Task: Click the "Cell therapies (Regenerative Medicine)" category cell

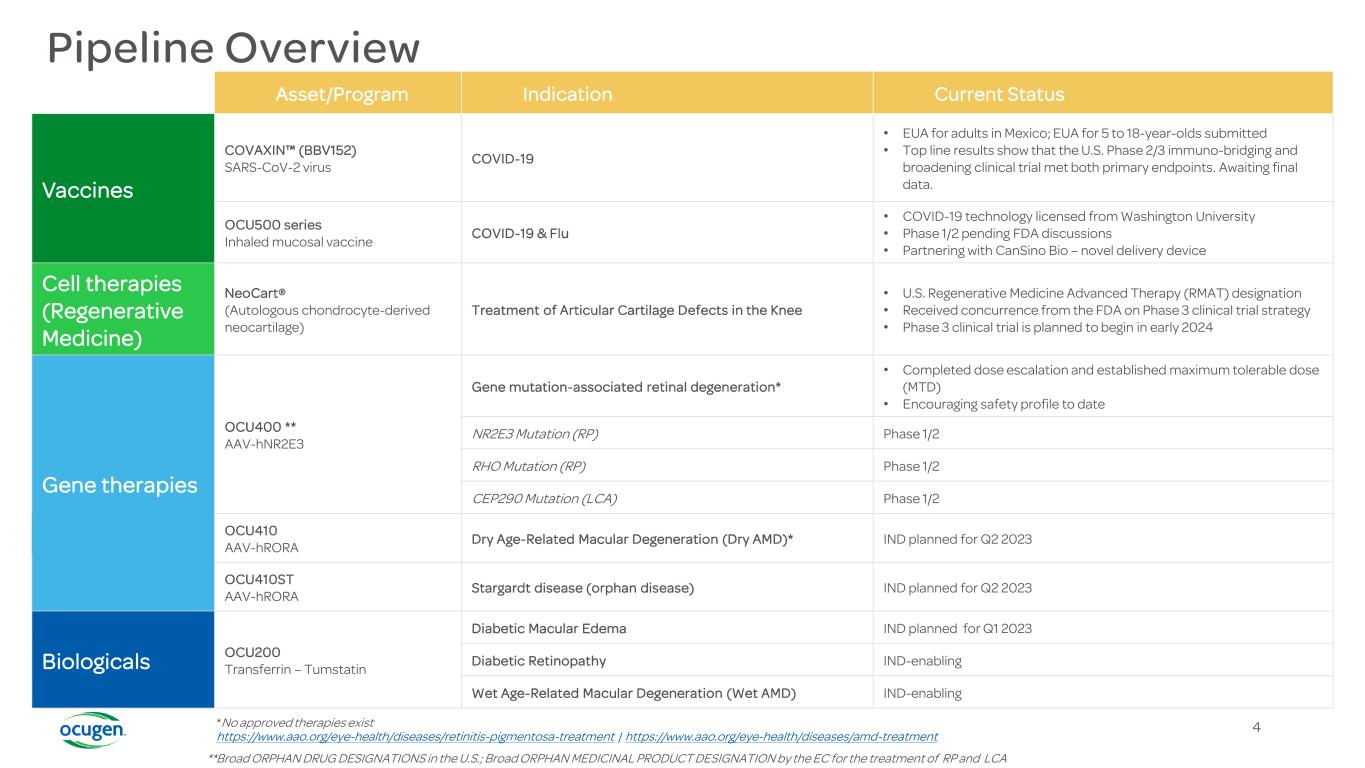Action: 124,310
